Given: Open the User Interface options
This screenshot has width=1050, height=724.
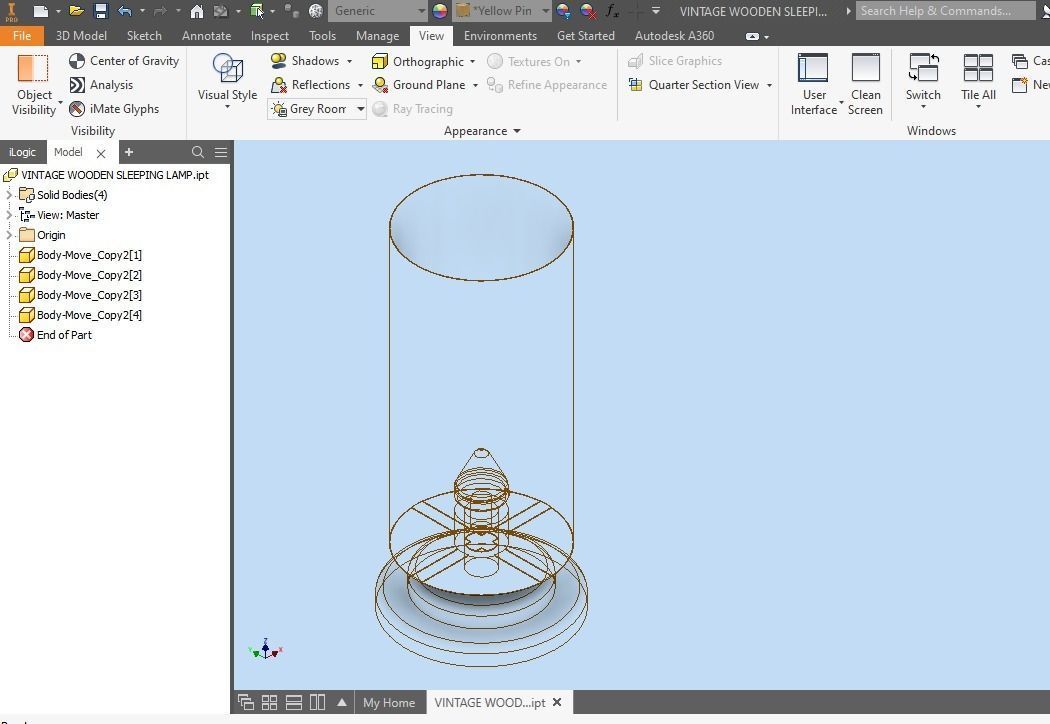Looking at the screenshot, I should coord(814,85).
